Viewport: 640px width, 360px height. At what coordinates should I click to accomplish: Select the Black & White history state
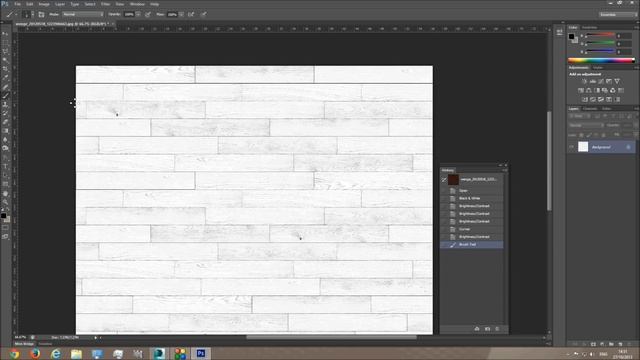point(471,198)
